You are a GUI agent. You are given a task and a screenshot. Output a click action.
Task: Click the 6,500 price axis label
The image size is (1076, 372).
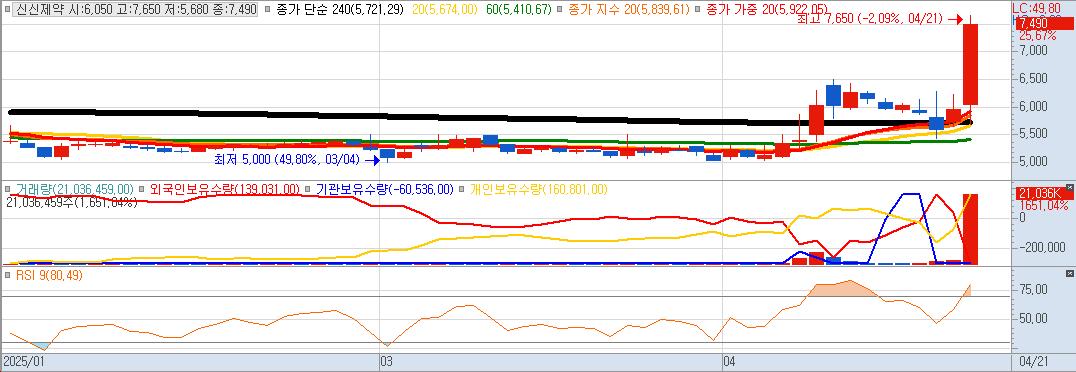point(1033,79)
